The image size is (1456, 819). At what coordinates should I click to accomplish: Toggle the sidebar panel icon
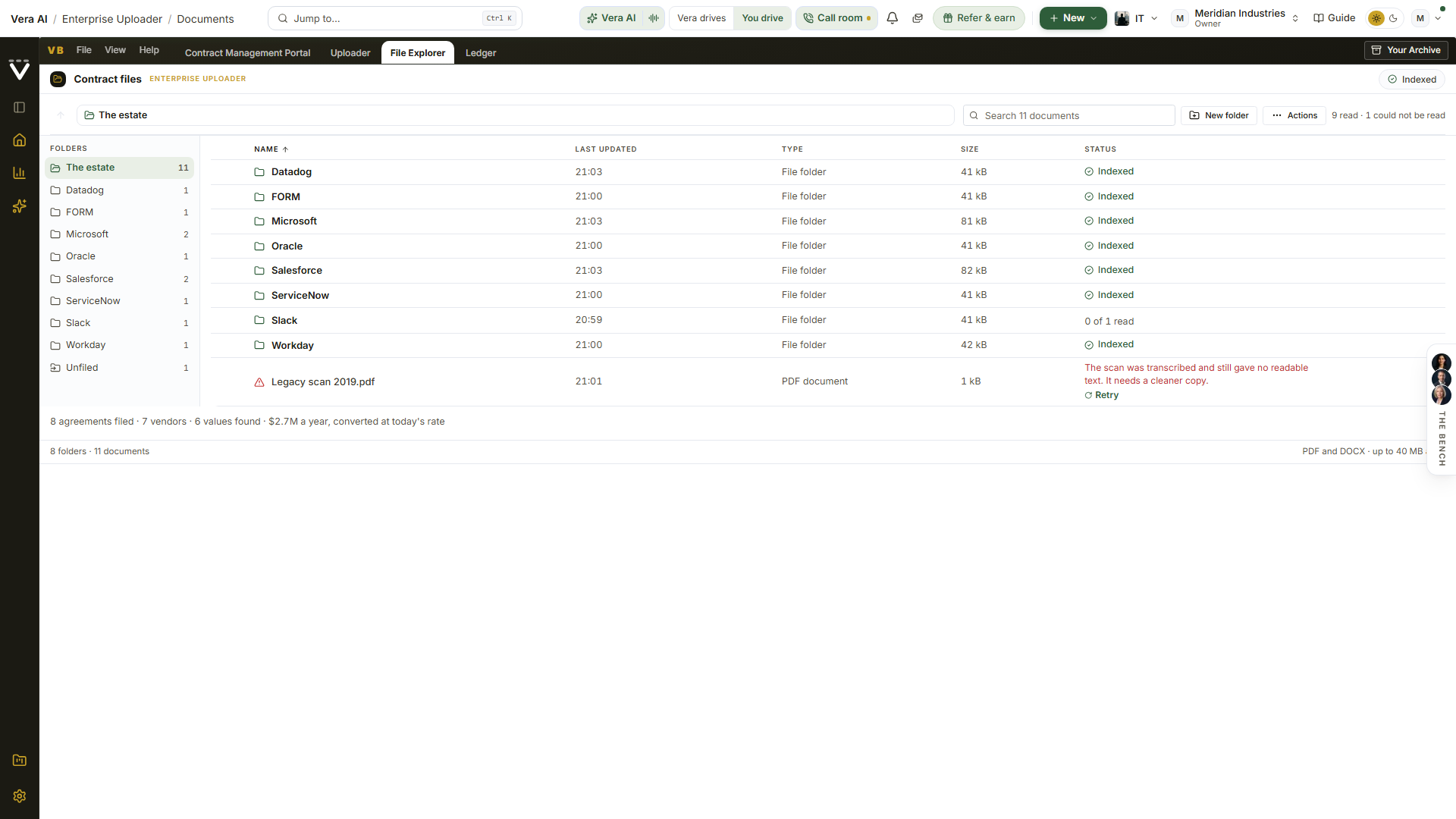click(x=20, y=108)
